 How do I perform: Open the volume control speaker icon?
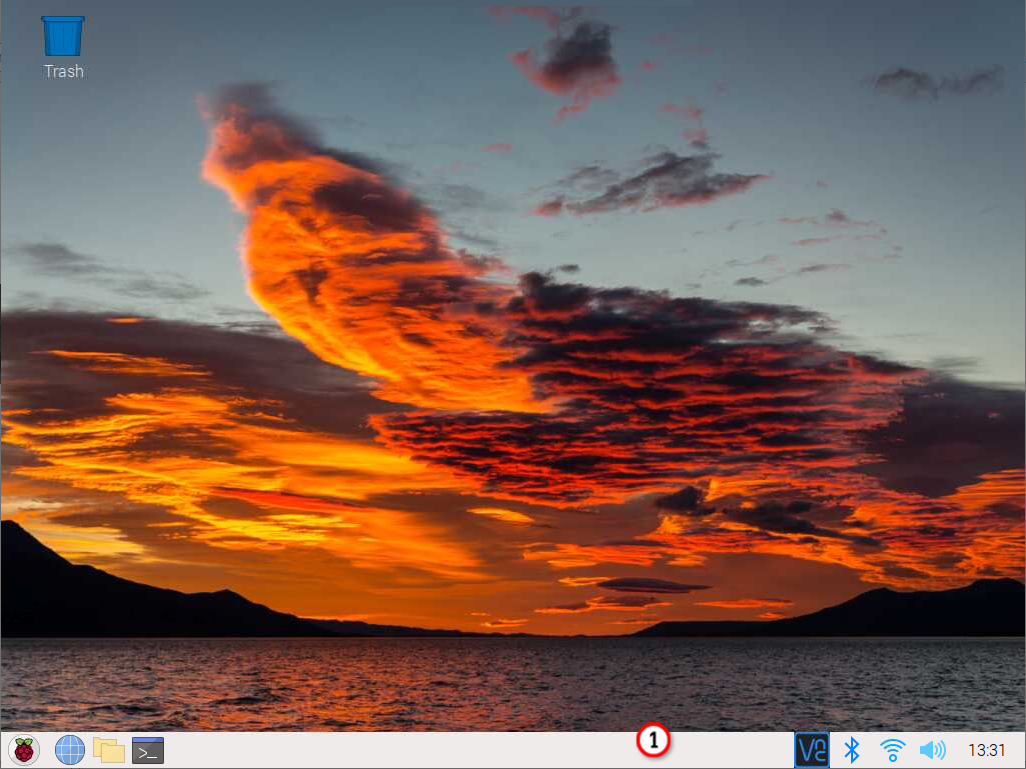tap(932, 750)
